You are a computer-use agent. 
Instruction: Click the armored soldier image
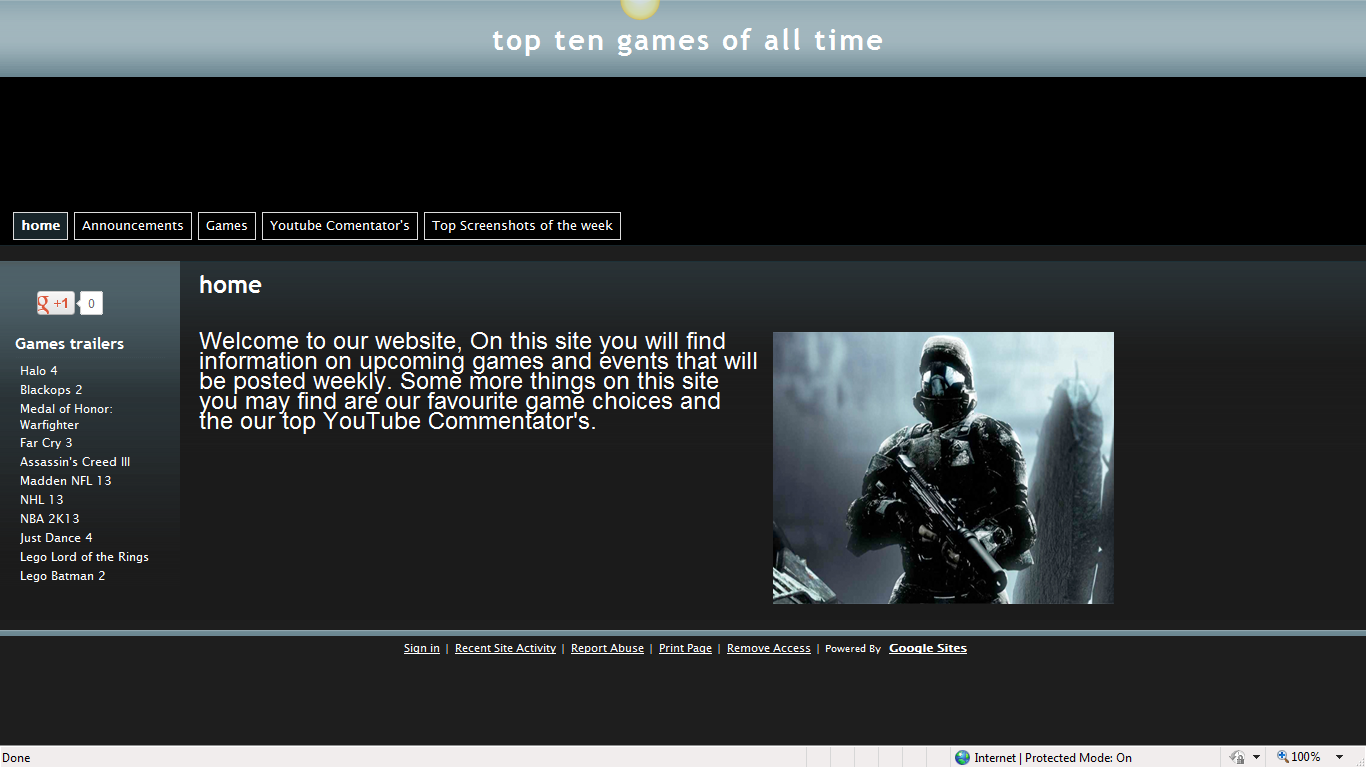pyautogui.click(x=943, y=468)
